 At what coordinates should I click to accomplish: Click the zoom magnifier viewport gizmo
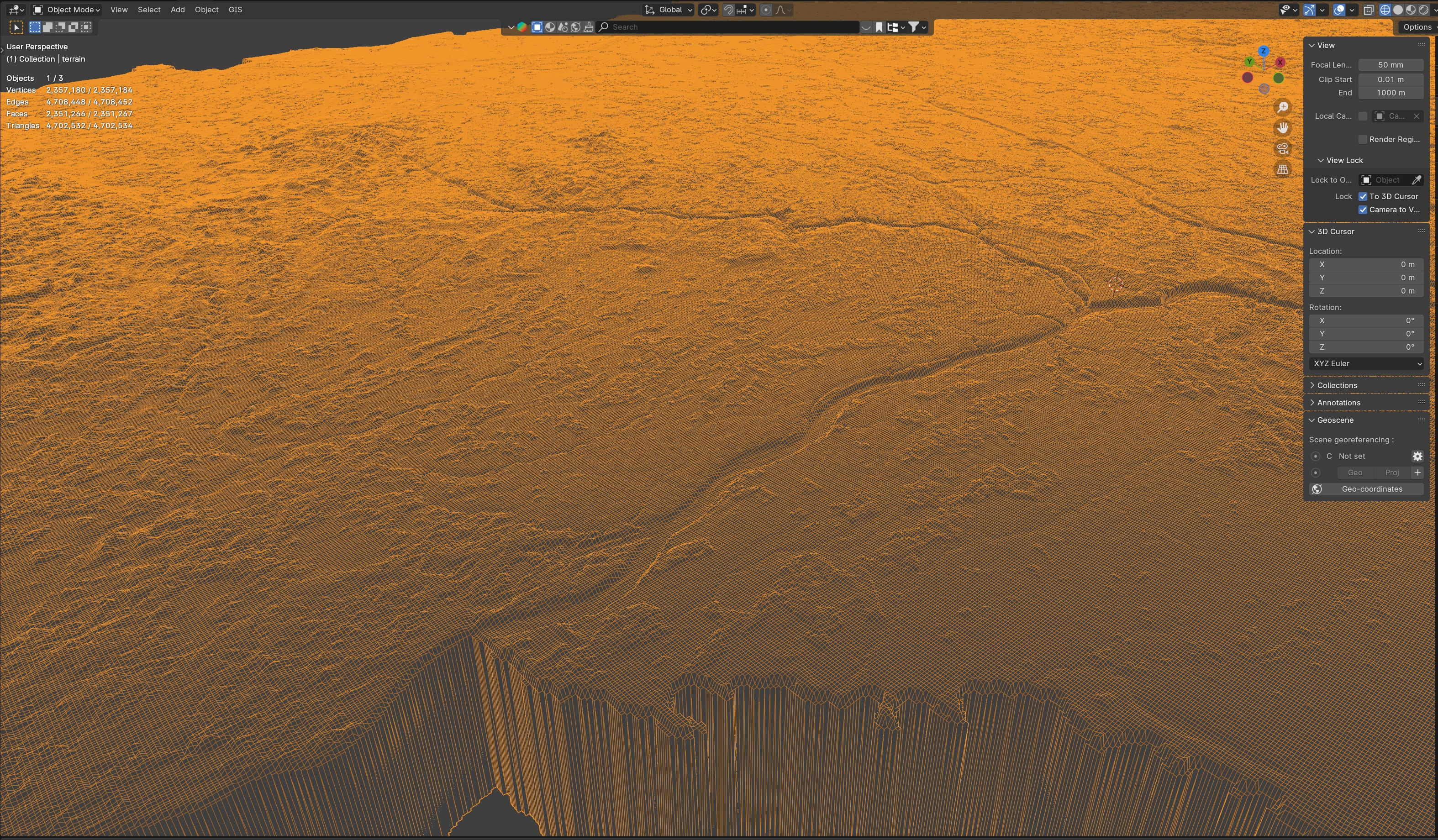pos(1283,107)
